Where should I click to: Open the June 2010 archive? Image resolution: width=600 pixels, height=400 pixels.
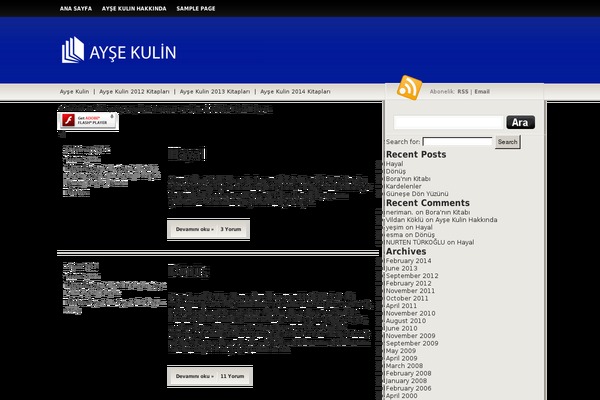[401, 328]
